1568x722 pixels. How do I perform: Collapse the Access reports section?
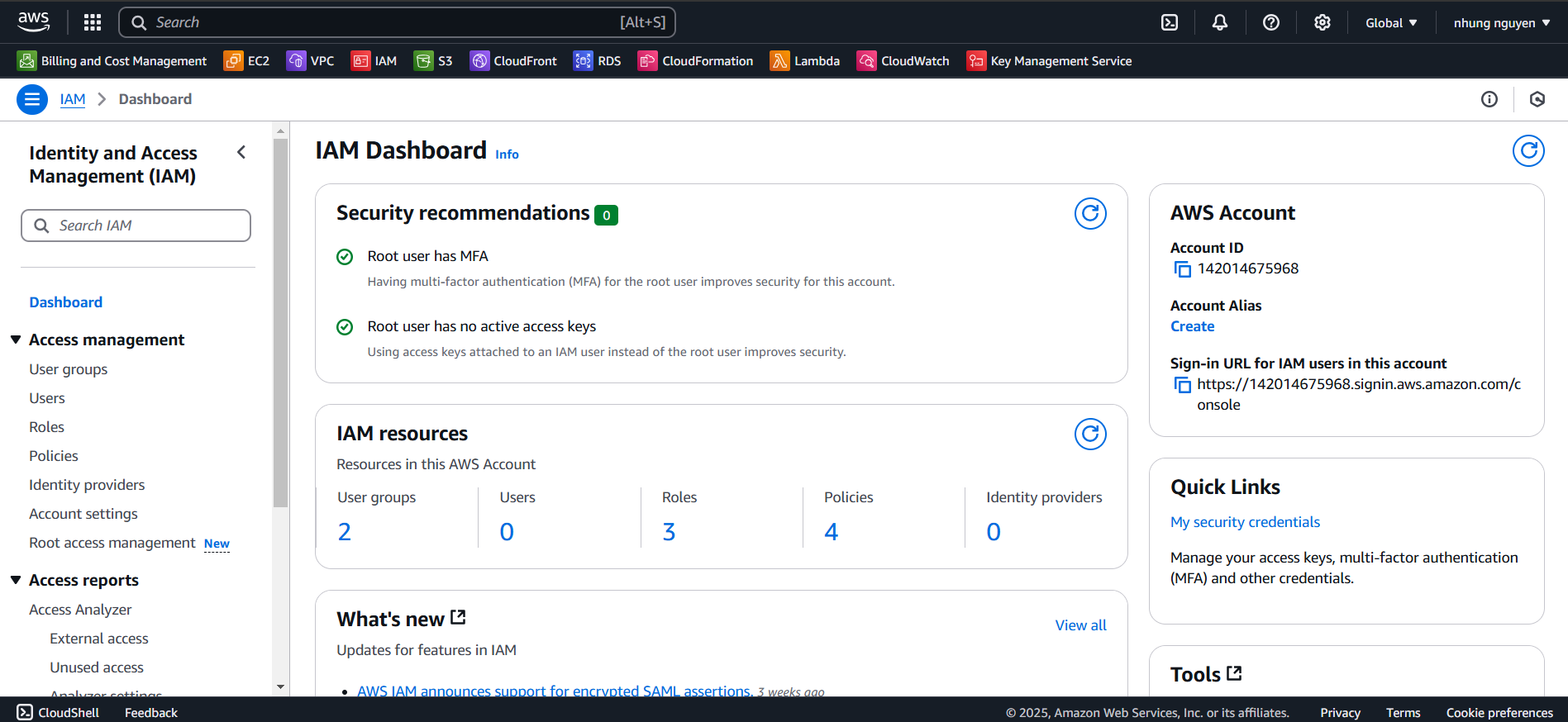pyautogui.click(x=16, y=580)
